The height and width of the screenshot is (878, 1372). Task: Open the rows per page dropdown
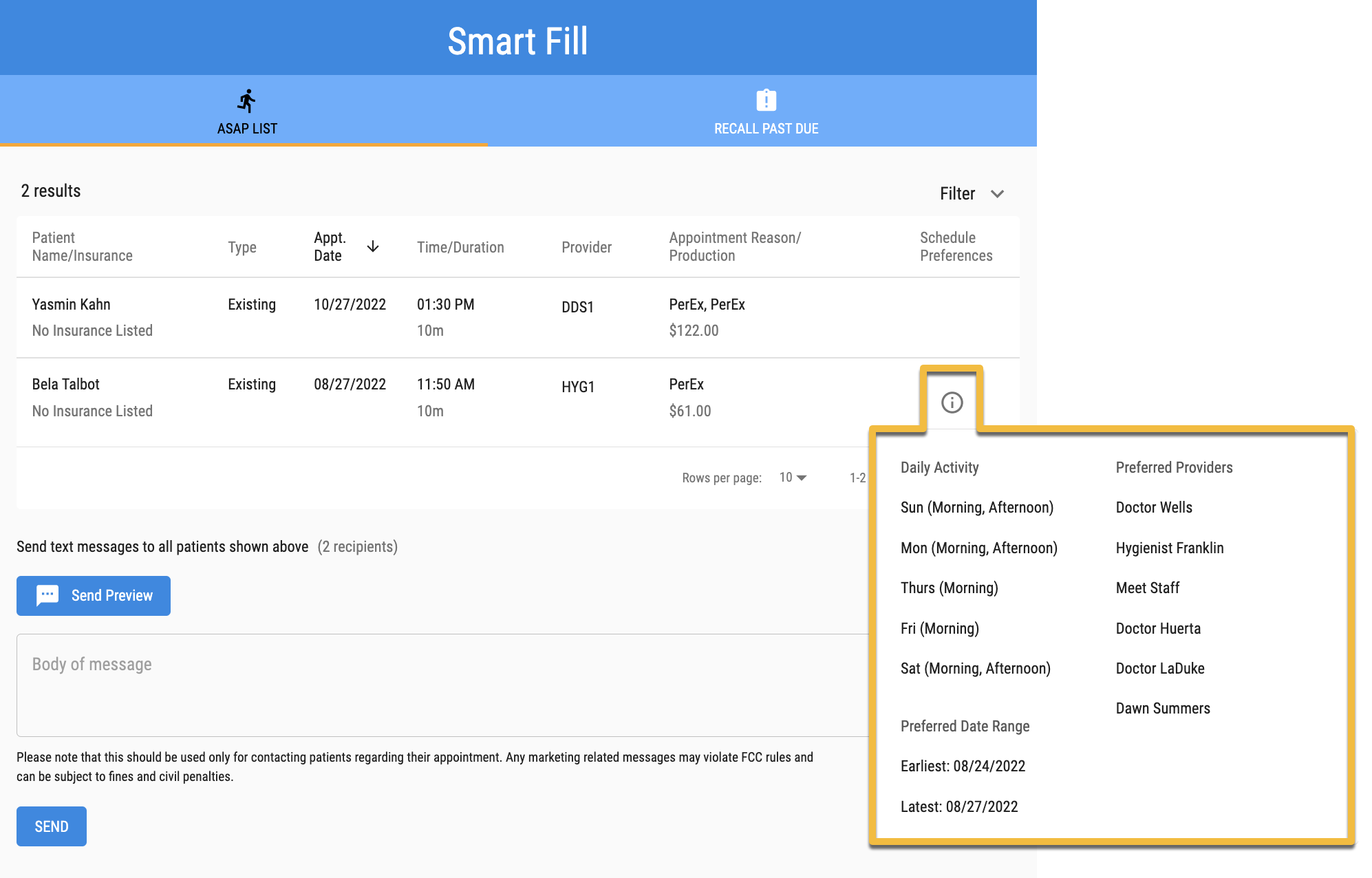[793, 478]
